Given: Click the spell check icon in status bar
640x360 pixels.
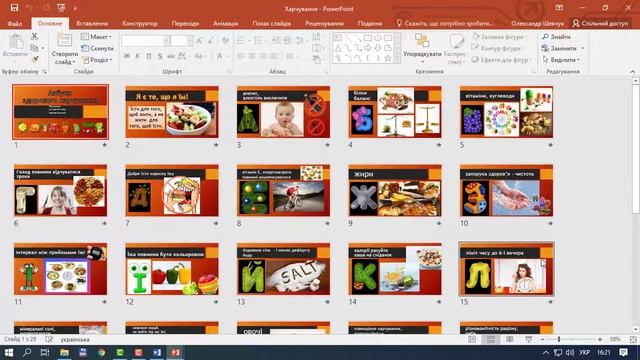Looking at the screenshot, I should click(x=49, y=340).
